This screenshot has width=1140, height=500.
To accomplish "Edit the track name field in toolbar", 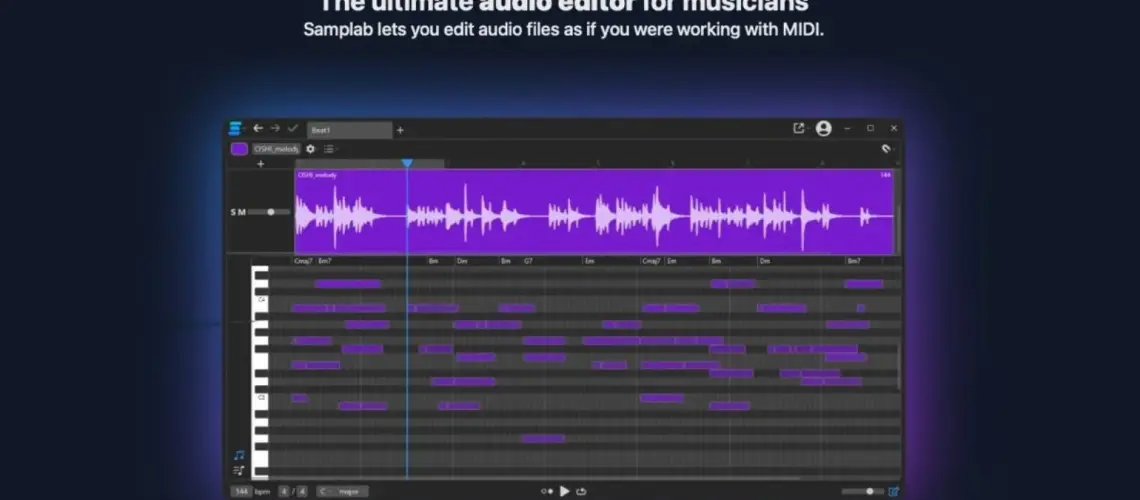I will coord(276,149).
